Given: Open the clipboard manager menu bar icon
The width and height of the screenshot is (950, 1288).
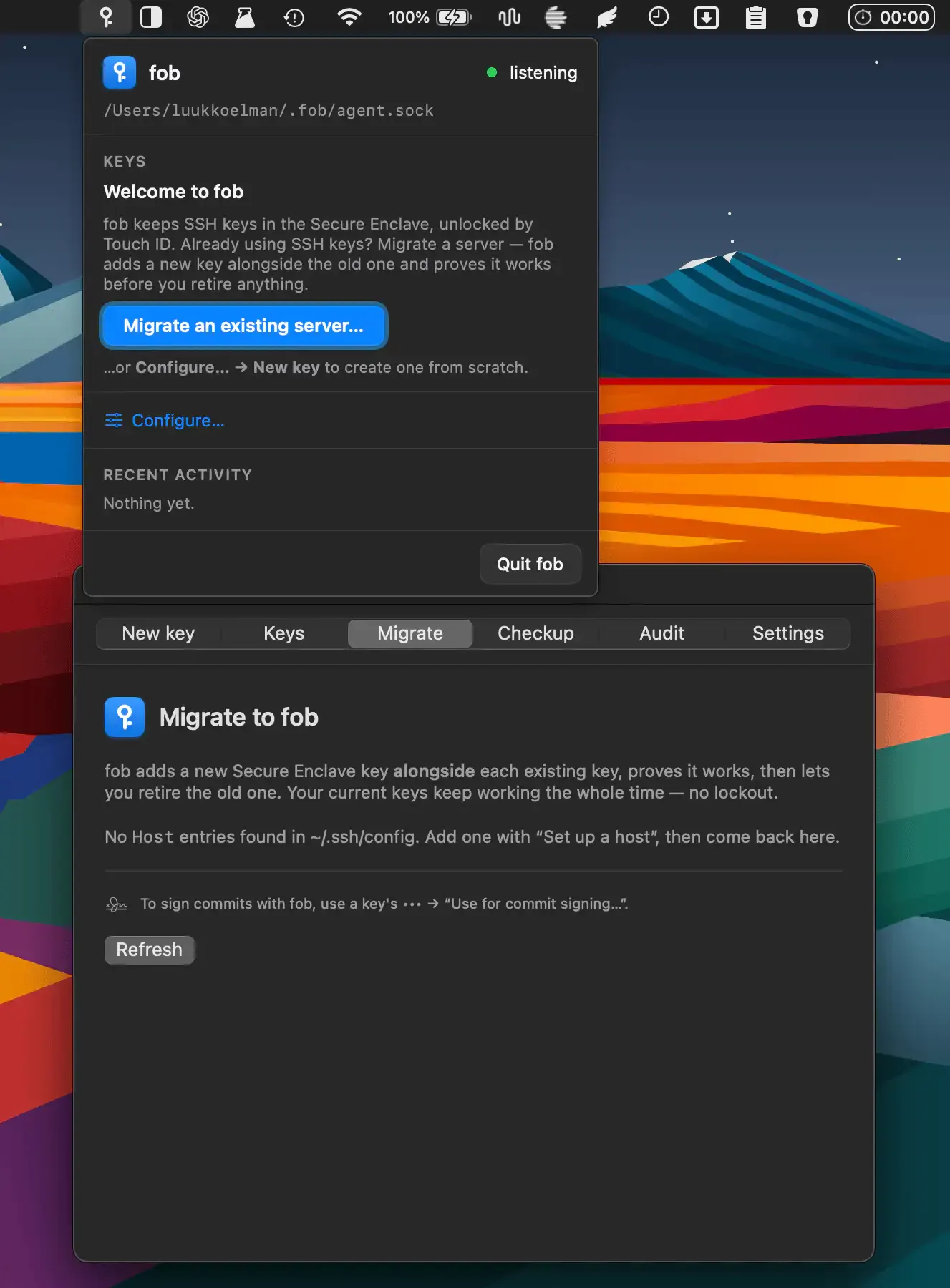Looking at the screenshot, I should coord(755,17).
